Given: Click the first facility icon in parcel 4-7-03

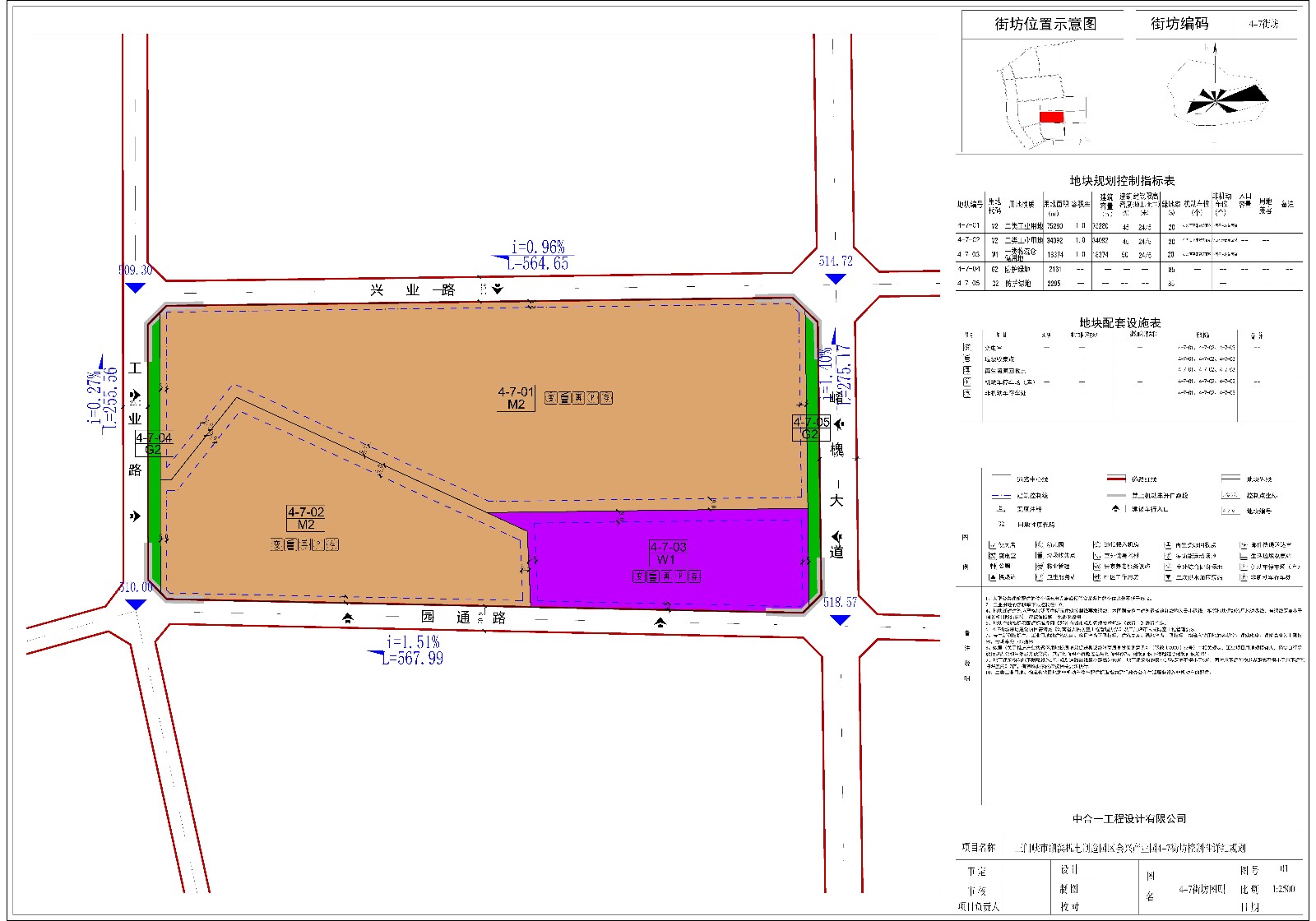Looking at the screenshot, I should [x=639, y=576].
